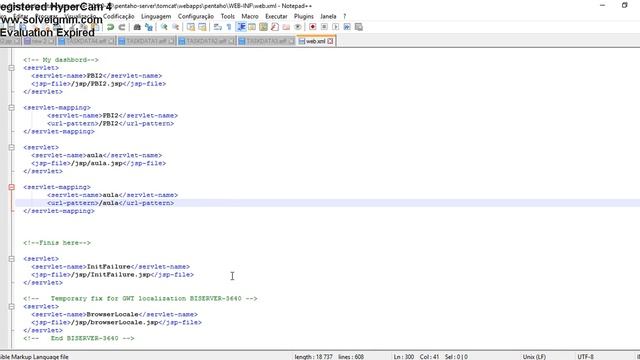Toggle the Indent Guide icon
Image resolution: width=640 pixels, height=360 pixels.
point(241,27)
